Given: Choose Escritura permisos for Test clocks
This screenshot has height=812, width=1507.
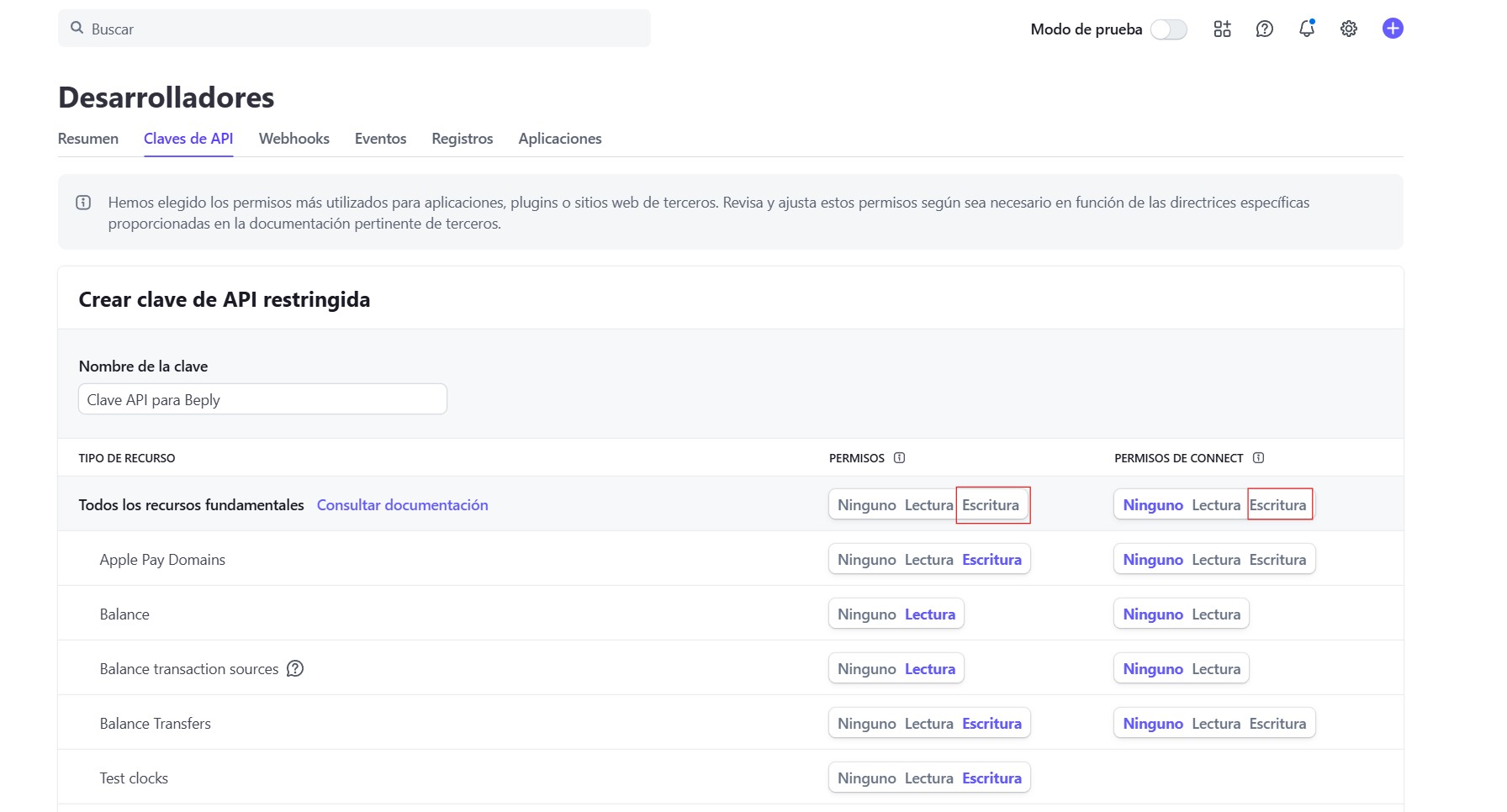Looking at the screenshot, I should pos(992,778).
